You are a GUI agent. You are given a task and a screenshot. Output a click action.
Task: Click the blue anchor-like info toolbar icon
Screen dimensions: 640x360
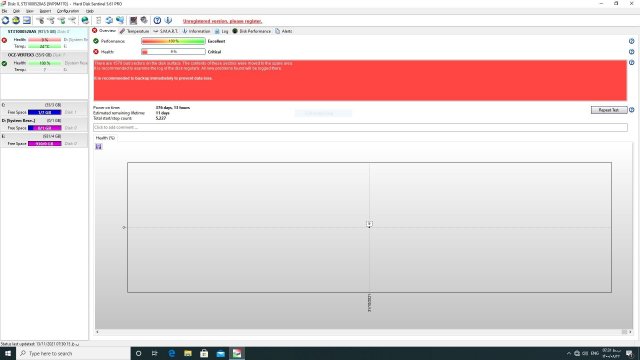coord(168,20)
